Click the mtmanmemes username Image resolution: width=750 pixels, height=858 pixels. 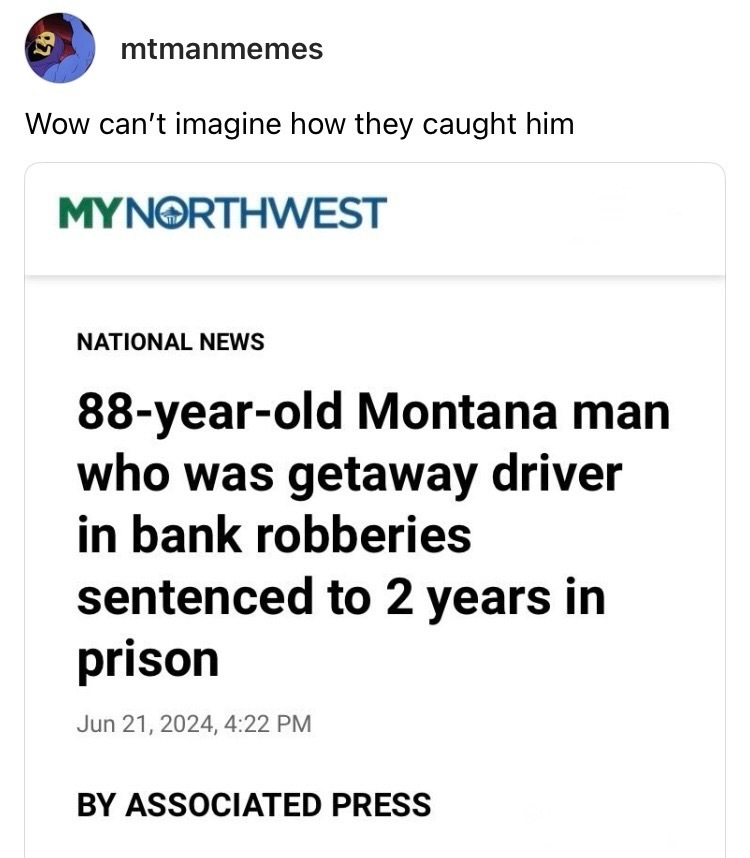pyautogui.click(x=222, y=49)
